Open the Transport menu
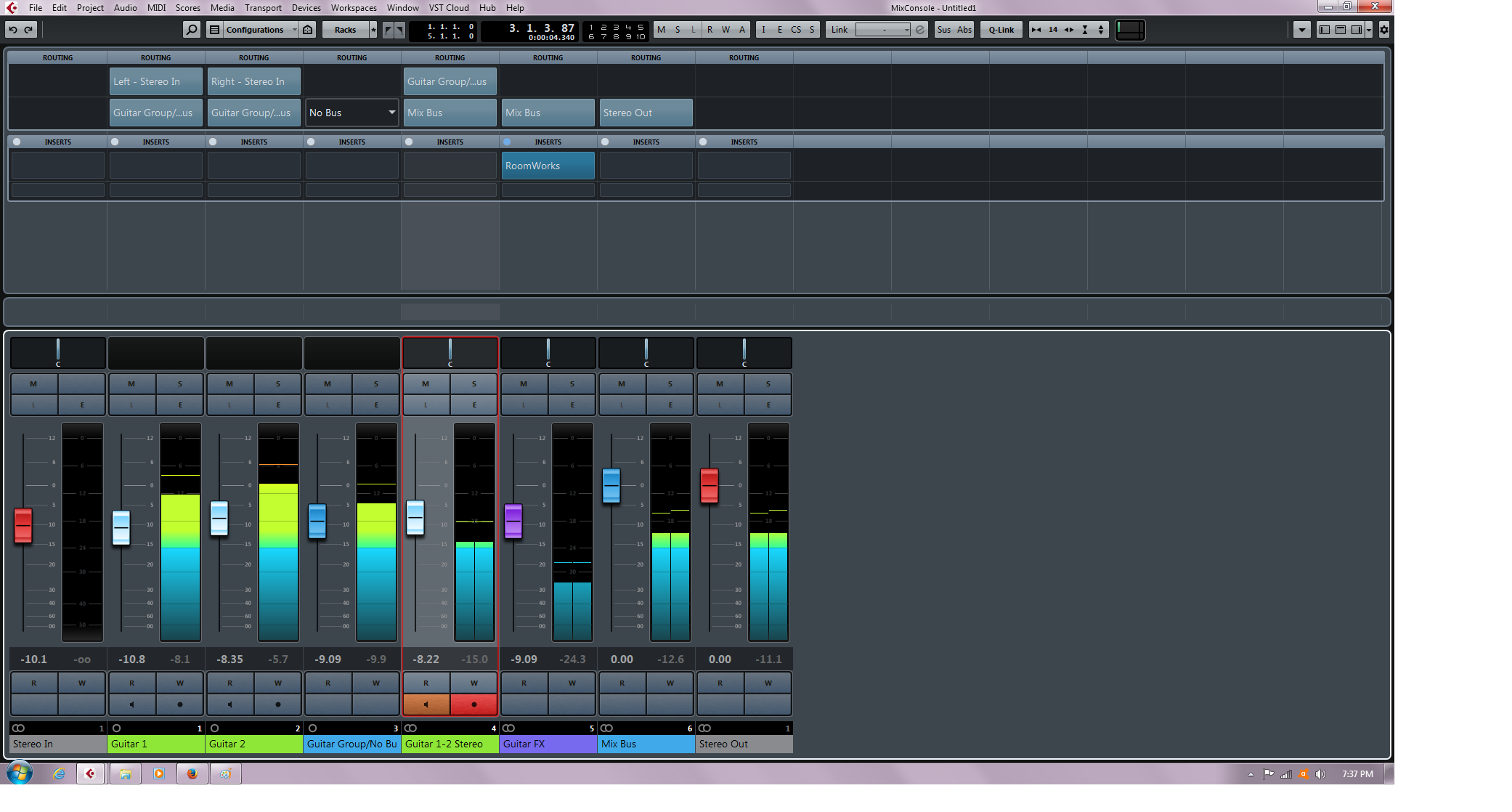Screen dimensions: 1512x812 tap(263, 8)
